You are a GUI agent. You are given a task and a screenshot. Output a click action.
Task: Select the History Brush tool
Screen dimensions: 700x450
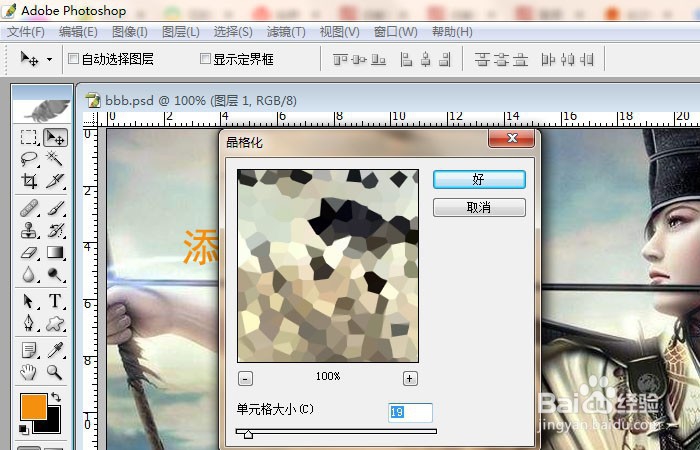(x=55, y=230)
